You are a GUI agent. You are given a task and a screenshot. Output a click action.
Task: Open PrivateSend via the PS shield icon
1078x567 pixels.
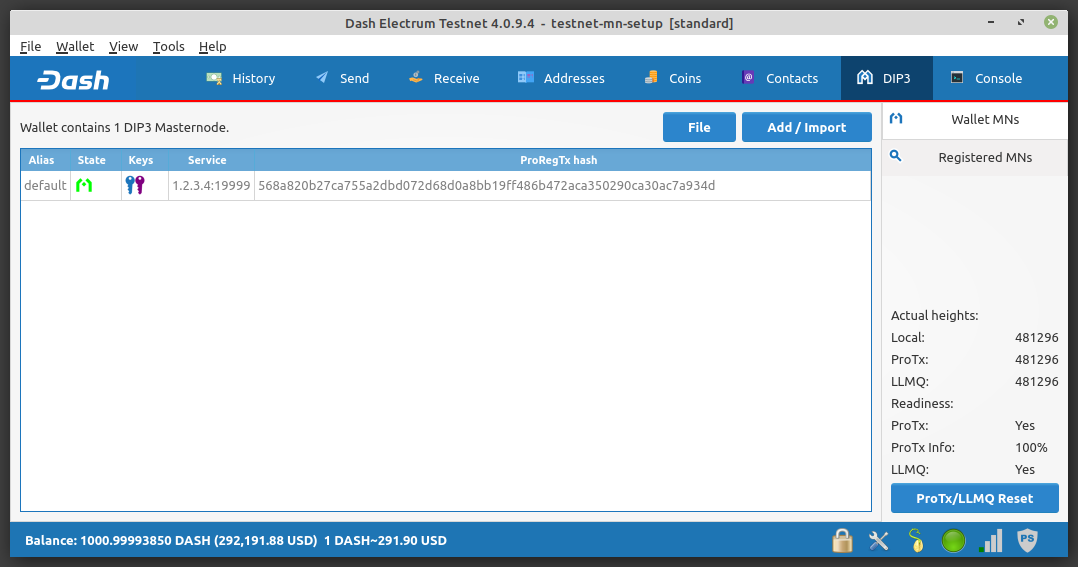pyautogui.click(x=1027, y=541)
